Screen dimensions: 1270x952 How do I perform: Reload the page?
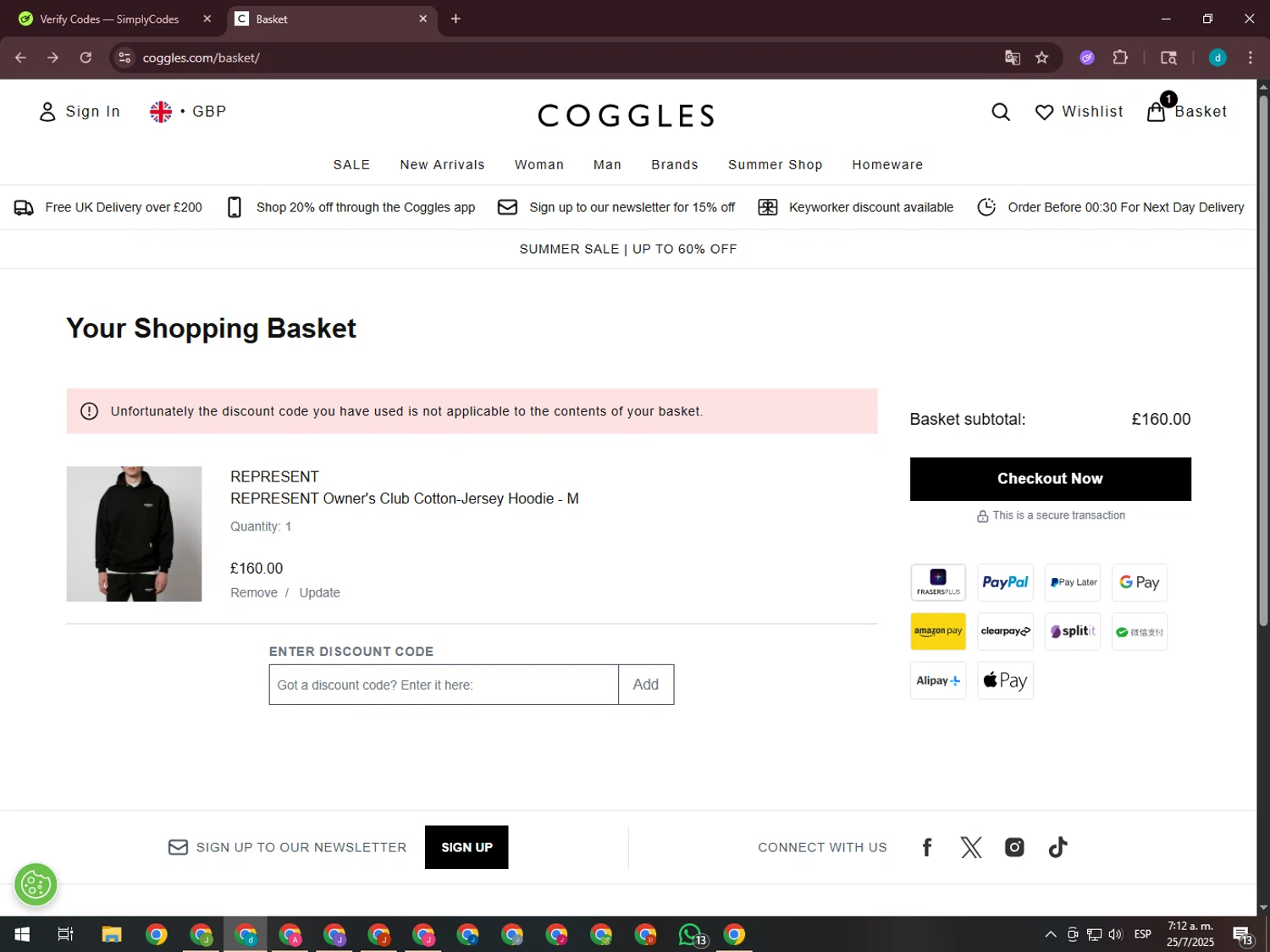click(86, 58)
